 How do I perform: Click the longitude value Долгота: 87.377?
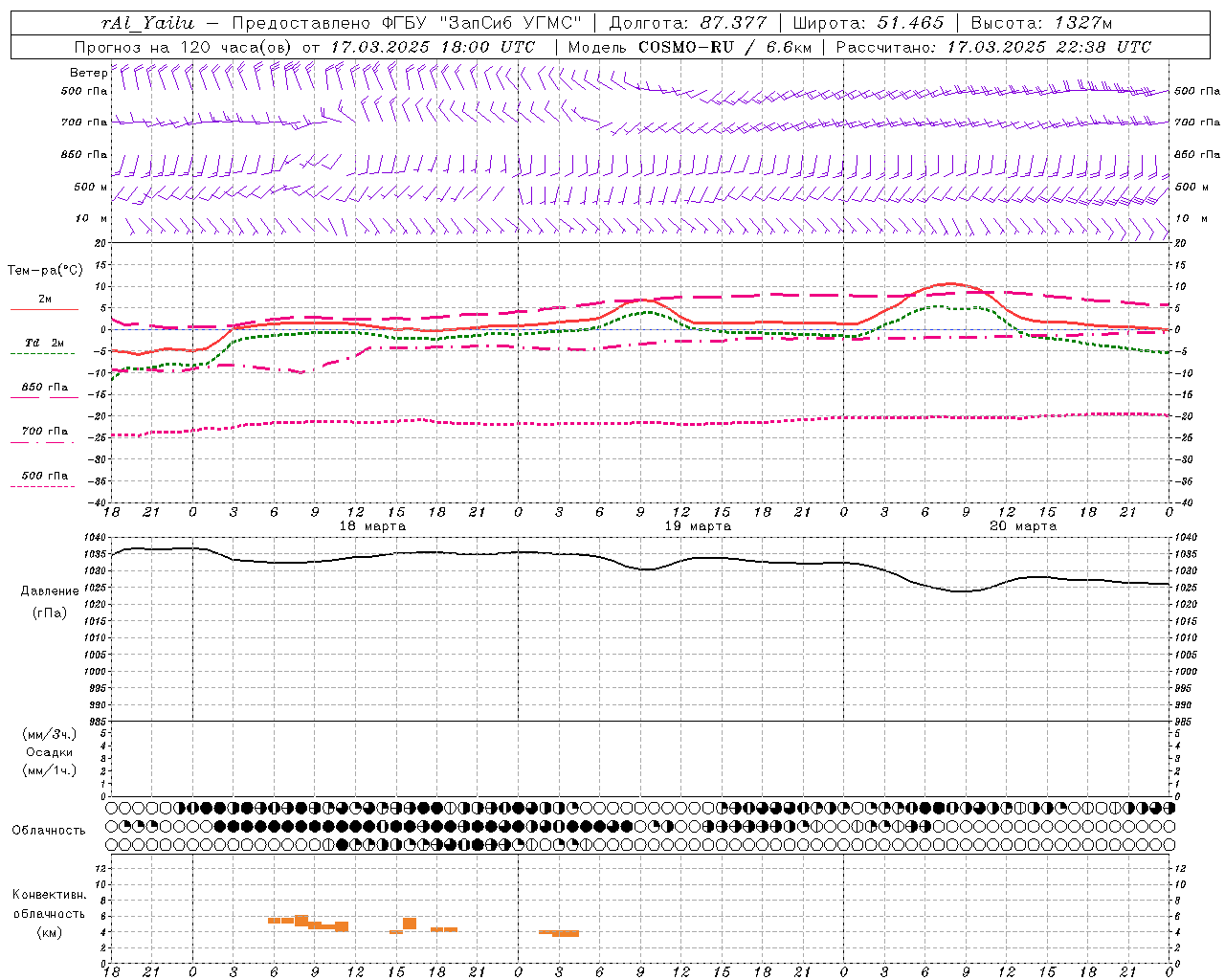[x=688, y=23]
